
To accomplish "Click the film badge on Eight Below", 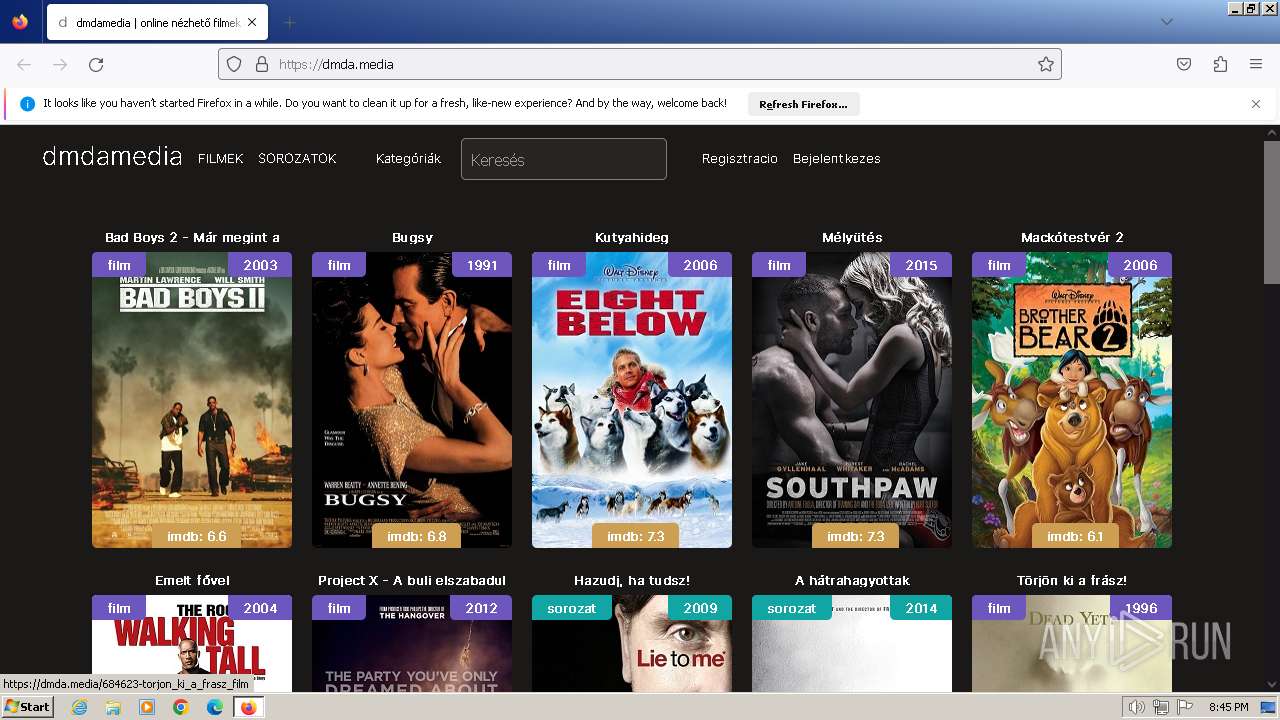I will click(x=559, y=265).
